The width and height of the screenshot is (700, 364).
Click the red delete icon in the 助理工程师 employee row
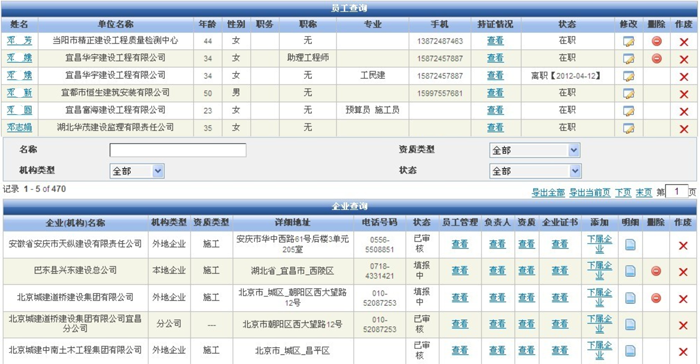[x=657, y=59]
